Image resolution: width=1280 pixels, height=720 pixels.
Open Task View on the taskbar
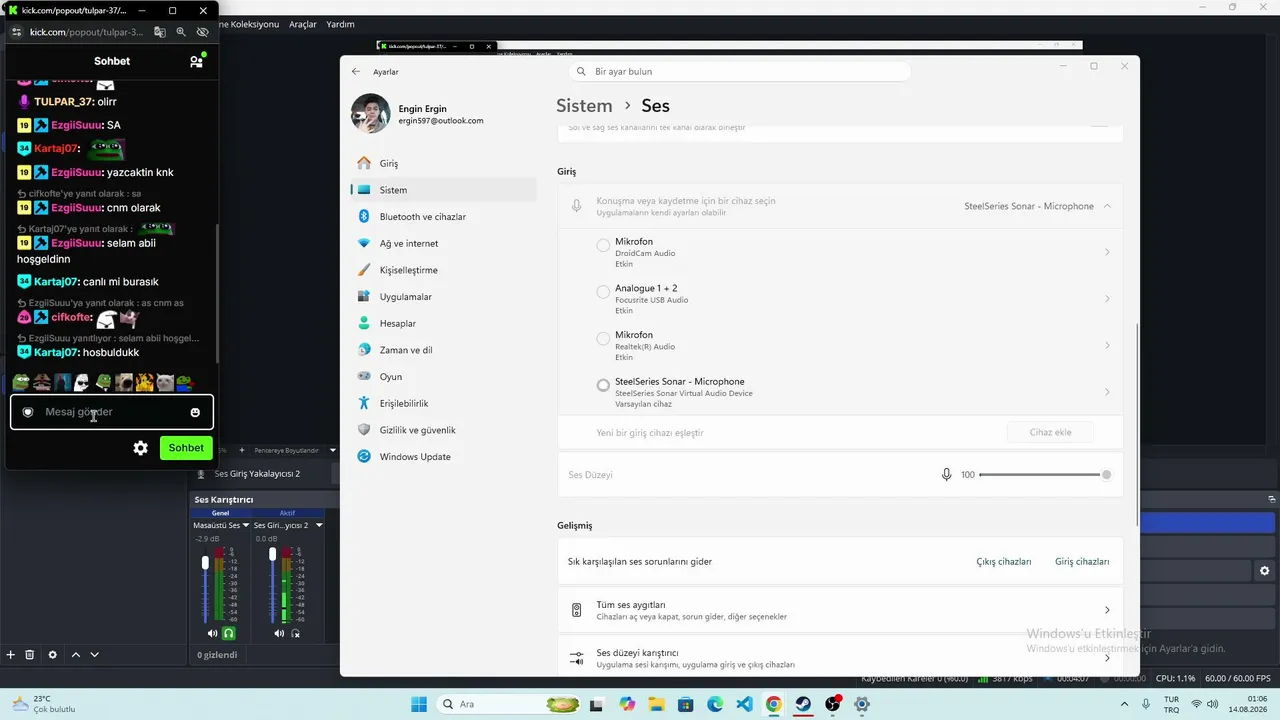click(596, 704)
